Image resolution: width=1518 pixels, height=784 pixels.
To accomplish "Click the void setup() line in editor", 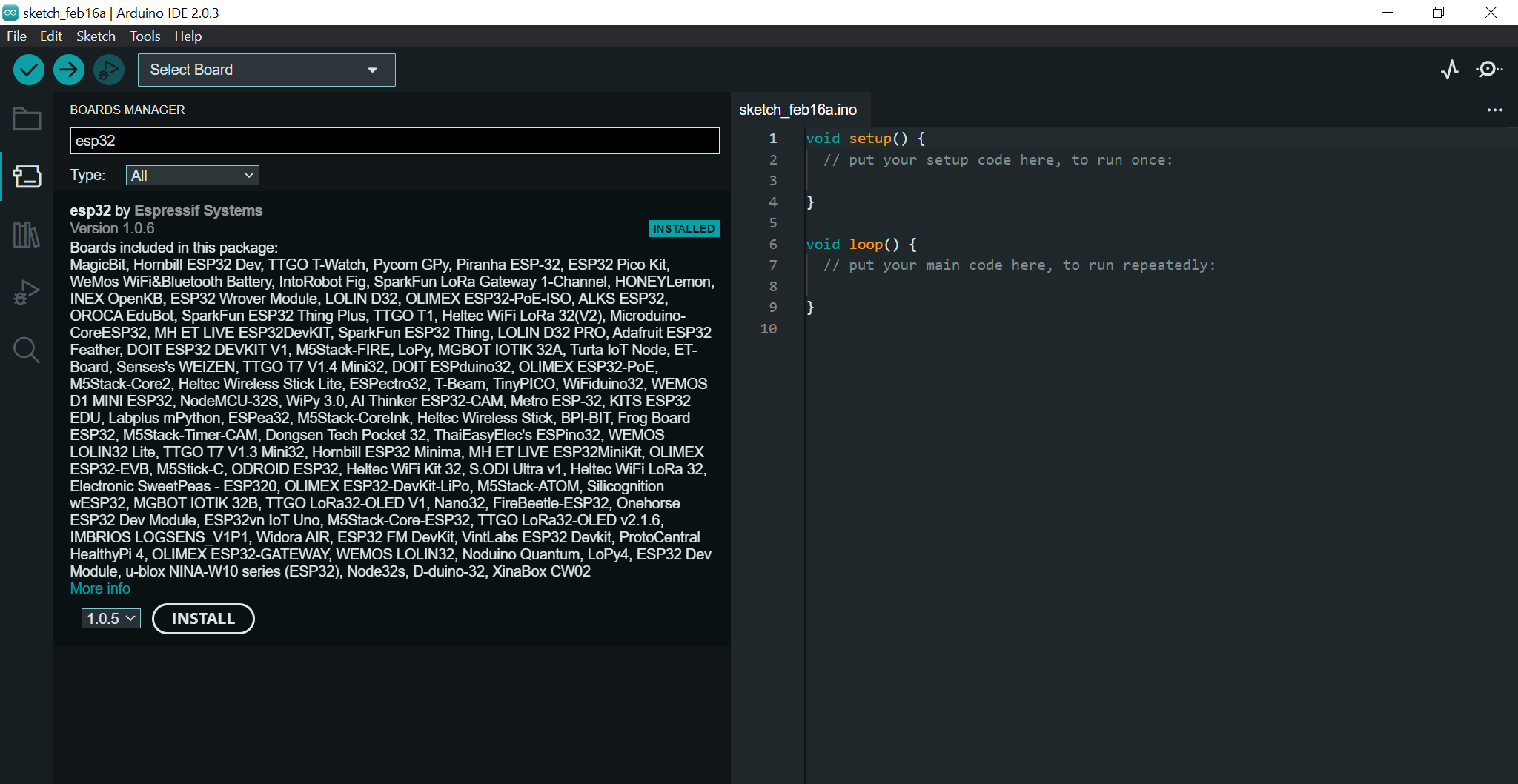I will (866, 139).
